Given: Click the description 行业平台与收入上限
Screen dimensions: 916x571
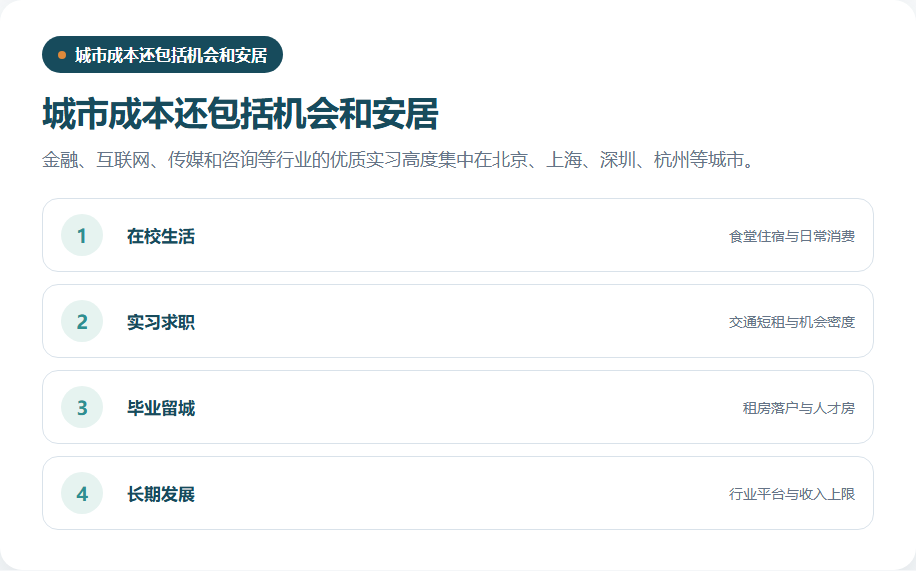Looking at the screenshot, I should (x=792, y=494).
